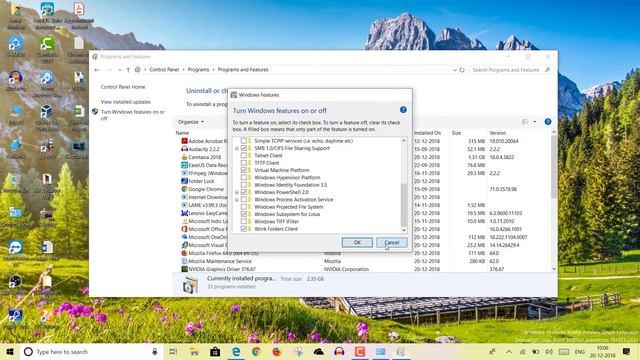Click the up arrow in Programs and Features
The width and height of the screenshot is (640, 360).
[x=128, y=70]
